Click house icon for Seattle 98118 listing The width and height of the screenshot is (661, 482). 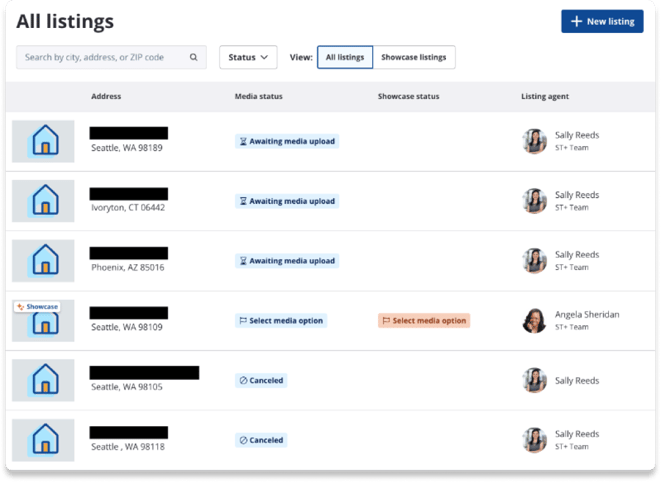43,439
